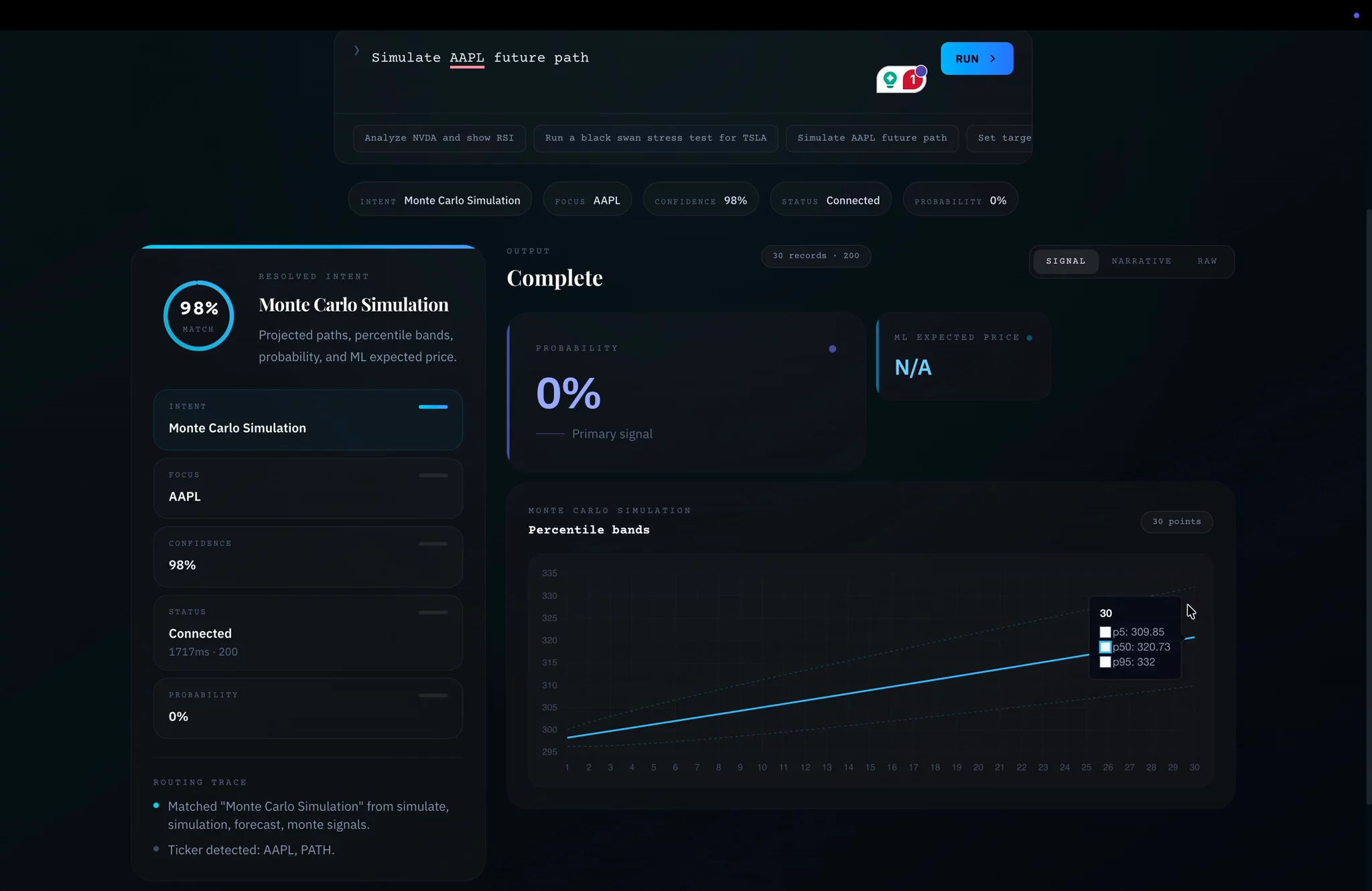The image size is (1372, 891).
Task: Toggle the p5 legend box in tooltip
Action: click(x=1105, y=632)
